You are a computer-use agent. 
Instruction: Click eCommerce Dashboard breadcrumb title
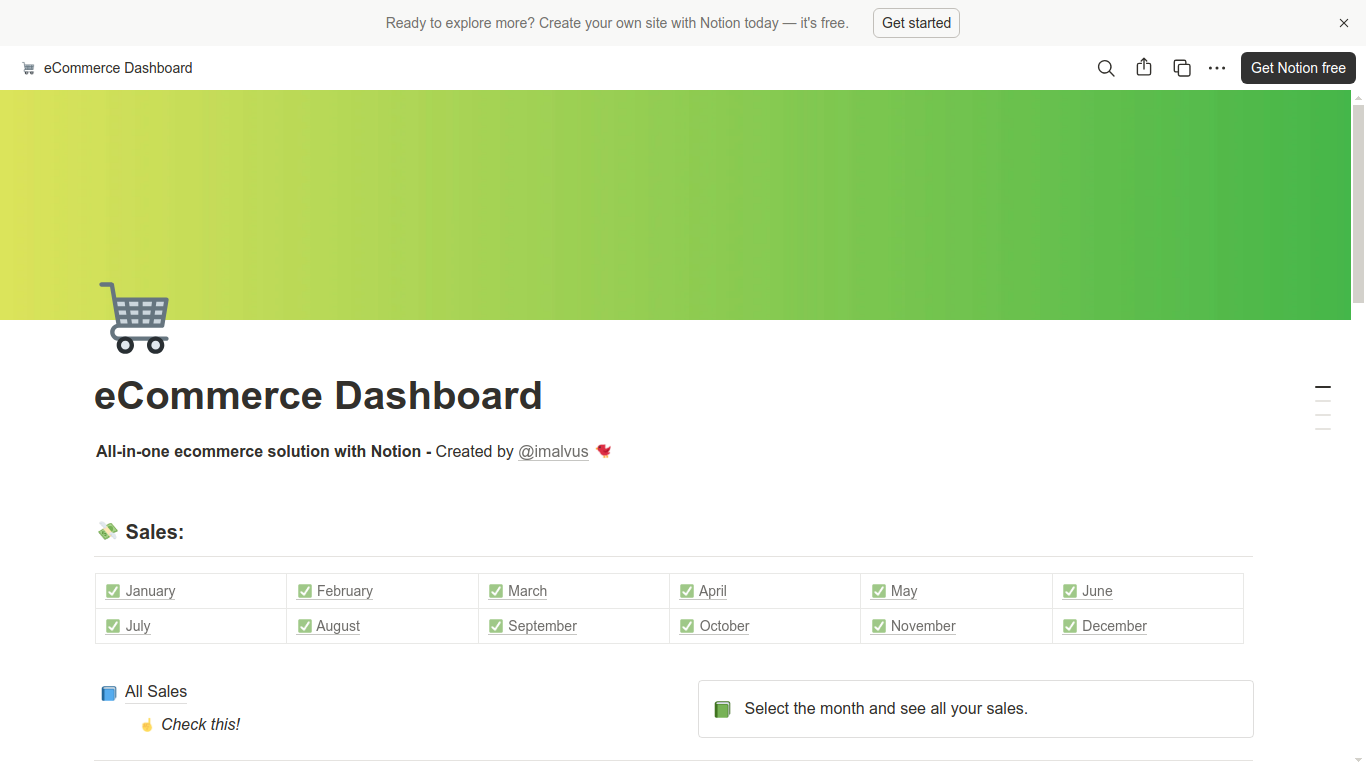pyautogui.click(x=118, y=68)
